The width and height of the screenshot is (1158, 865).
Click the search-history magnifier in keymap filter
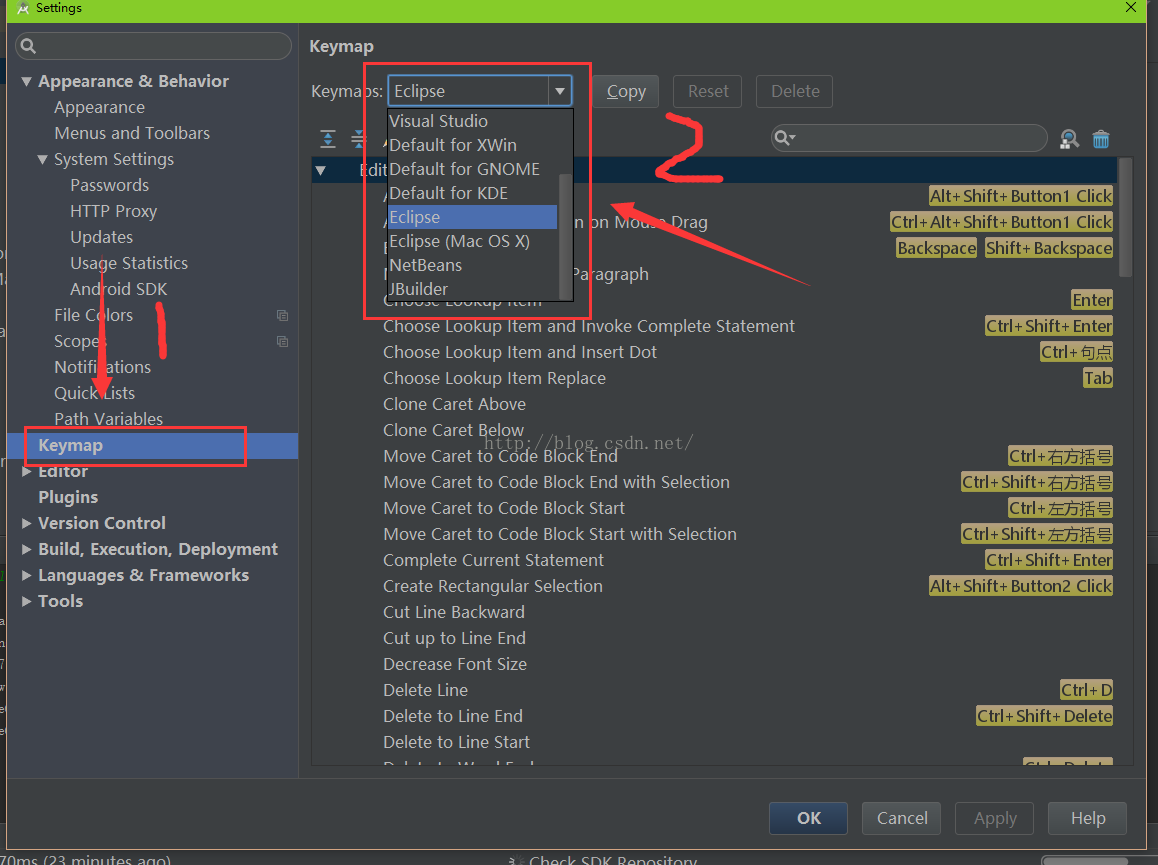784,138
